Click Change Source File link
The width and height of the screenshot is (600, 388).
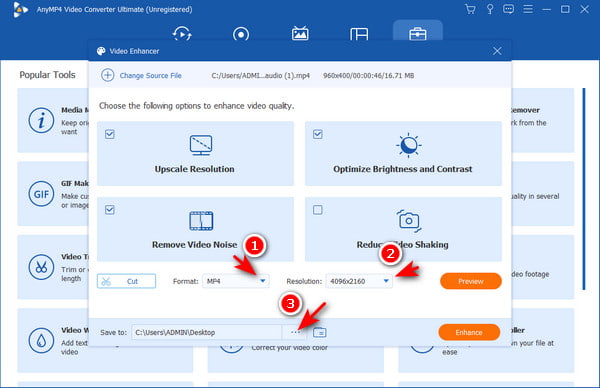coord(150,76)
